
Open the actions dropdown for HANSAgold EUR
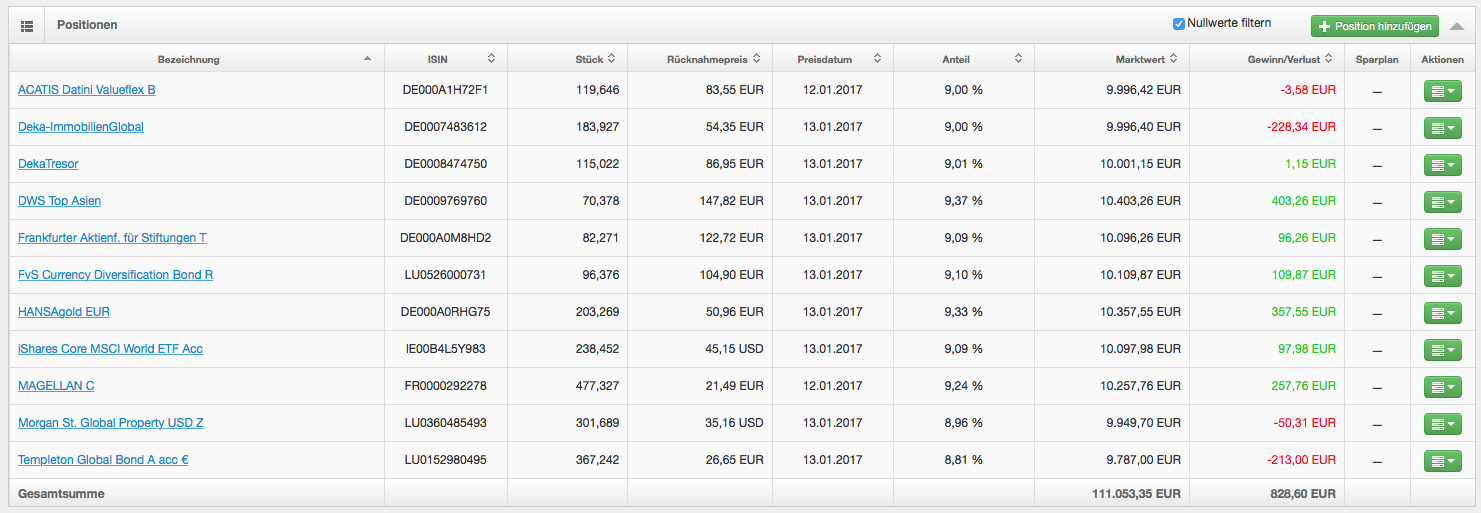(1442, 314)
